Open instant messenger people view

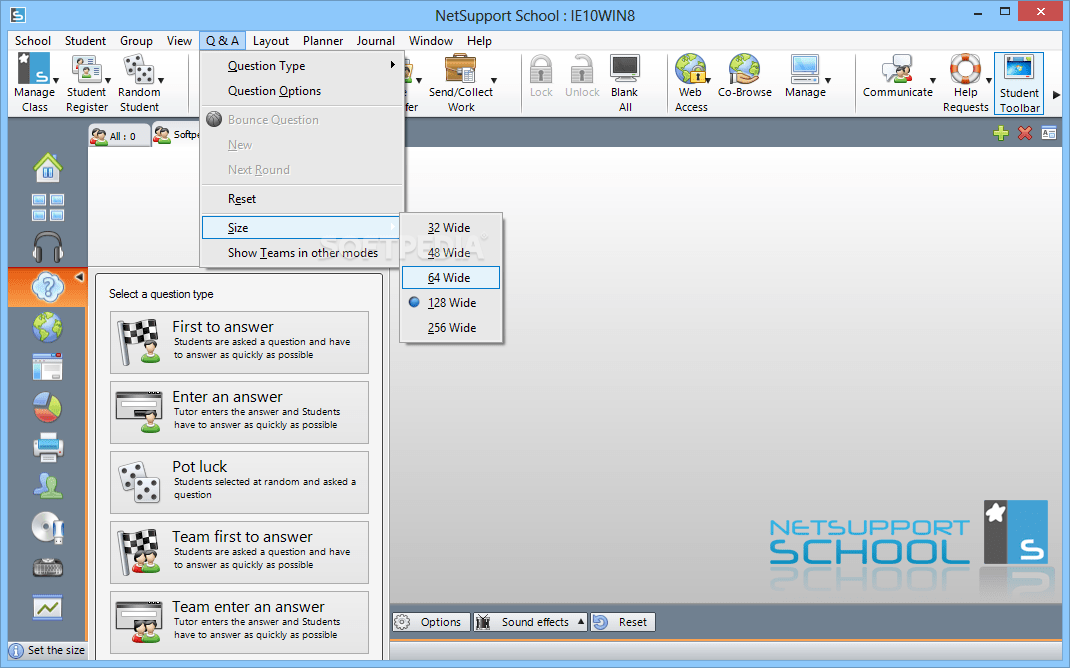48,487
